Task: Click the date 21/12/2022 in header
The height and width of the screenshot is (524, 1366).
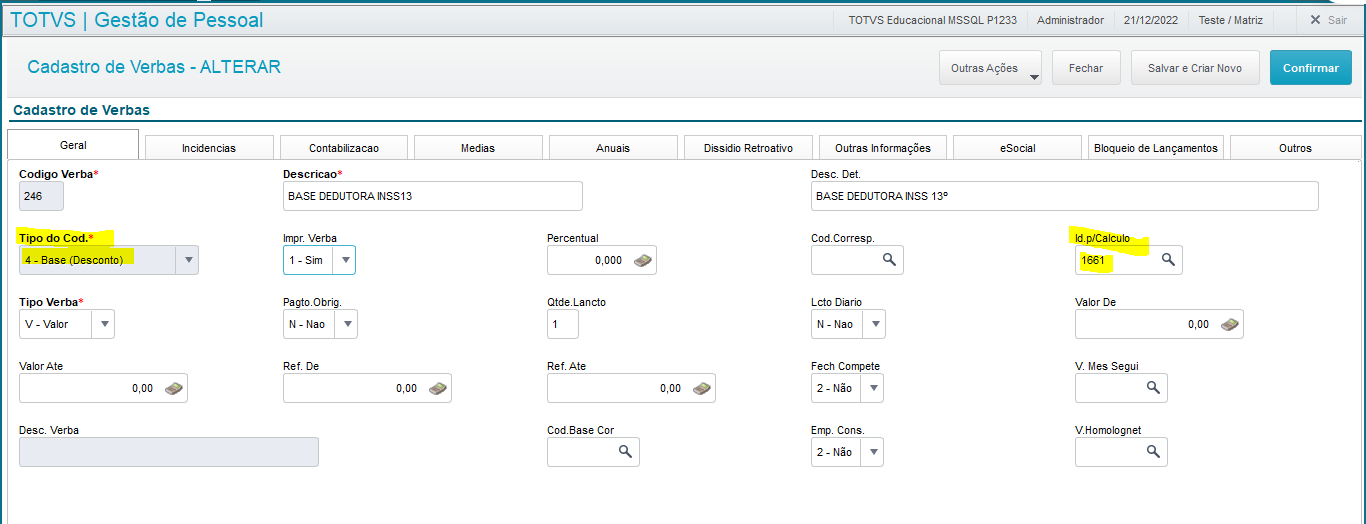Action: coord(1150,20)
